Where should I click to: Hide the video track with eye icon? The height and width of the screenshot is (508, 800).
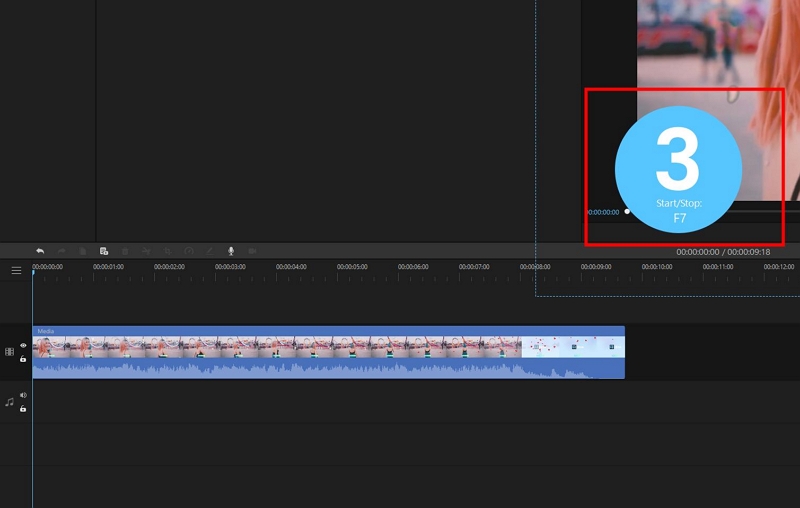pos(23,345)
